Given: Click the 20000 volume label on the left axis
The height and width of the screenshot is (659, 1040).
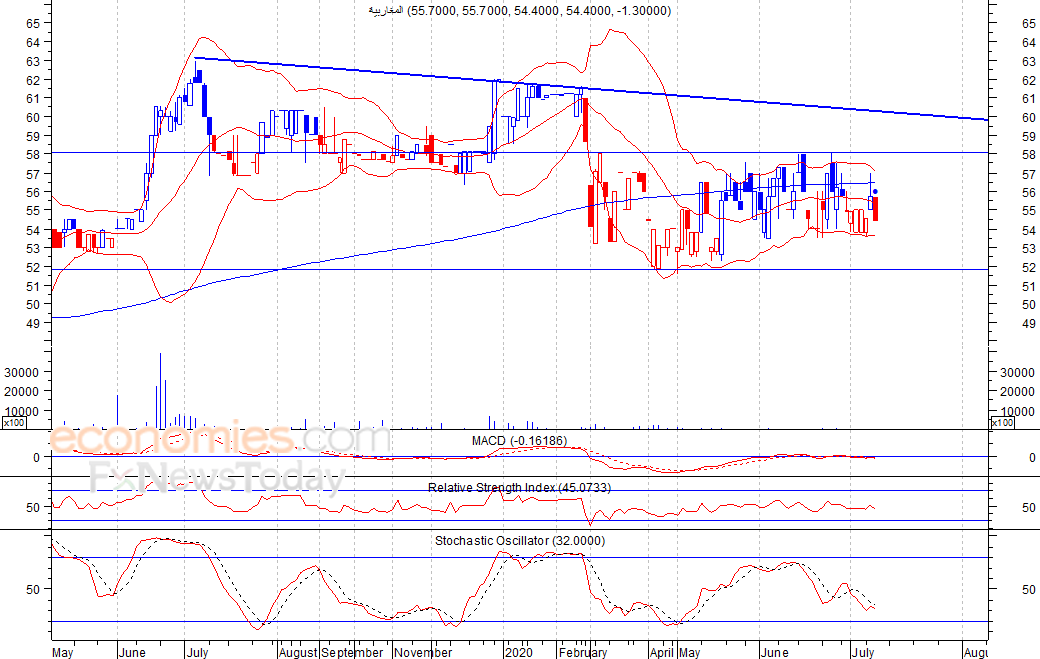Looking at the screenshot, I should (x=21, y=392).
